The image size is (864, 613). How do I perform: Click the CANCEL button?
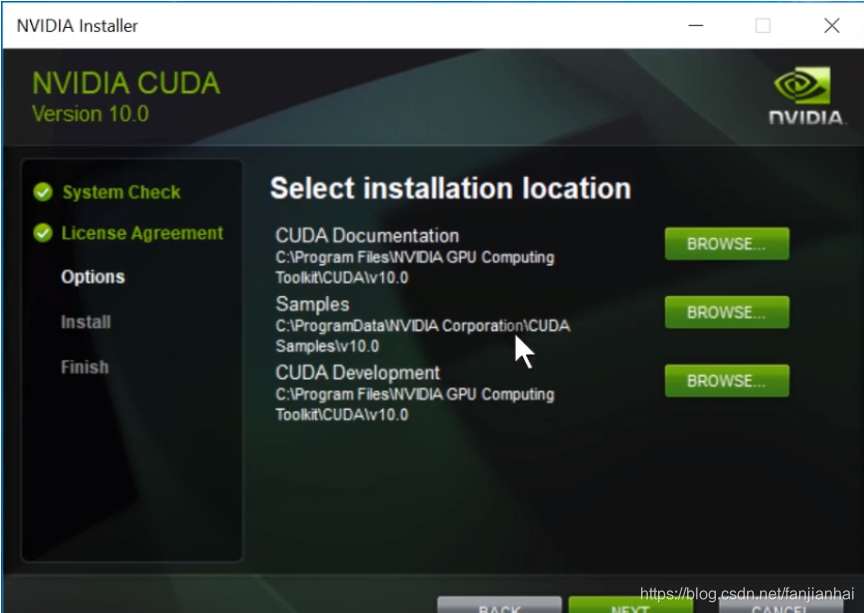click(780, 605)
